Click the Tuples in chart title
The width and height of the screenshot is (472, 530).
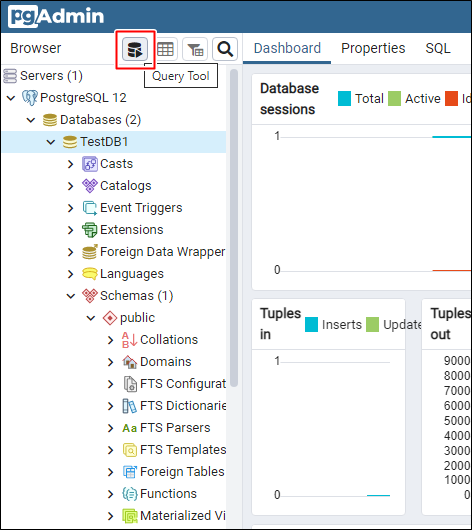coord(280,324)
